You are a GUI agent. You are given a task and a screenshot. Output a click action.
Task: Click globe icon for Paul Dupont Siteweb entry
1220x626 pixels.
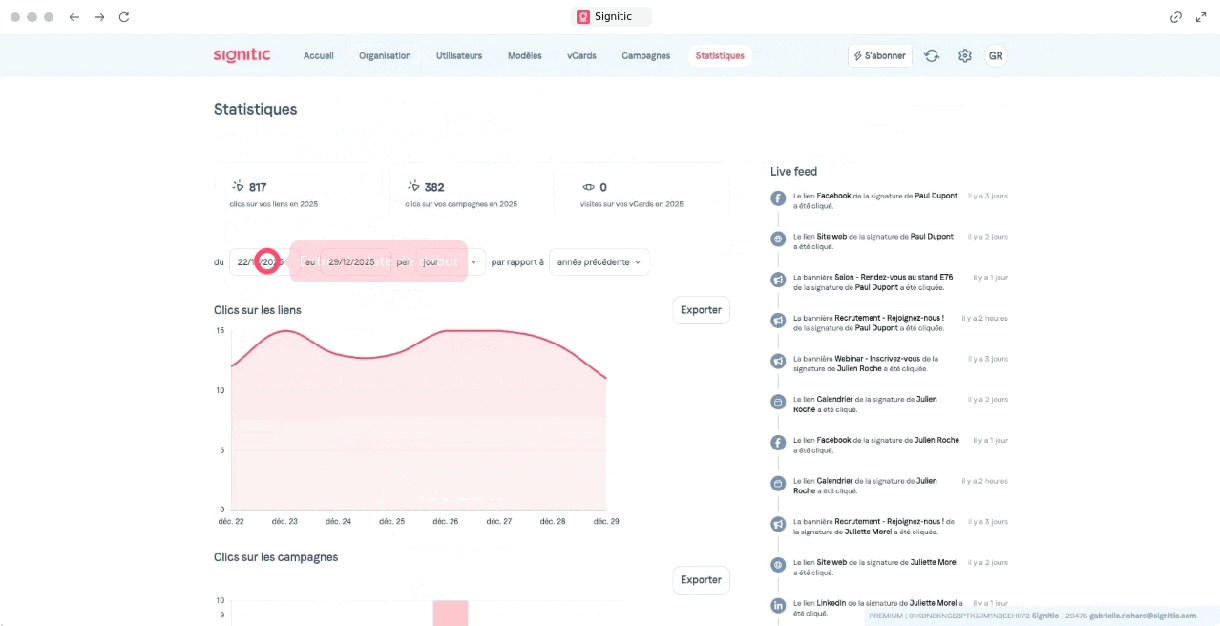click(x=777, y=239)
